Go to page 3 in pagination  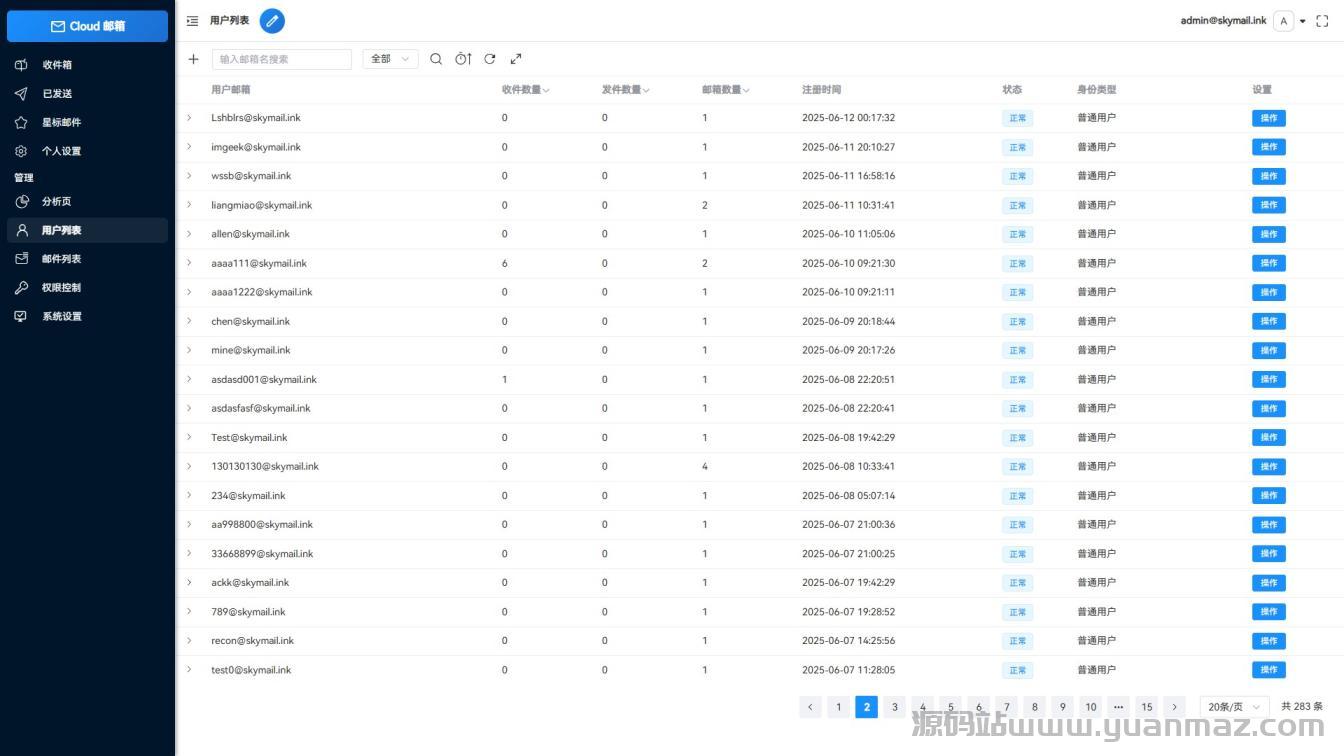click(895, 707)
